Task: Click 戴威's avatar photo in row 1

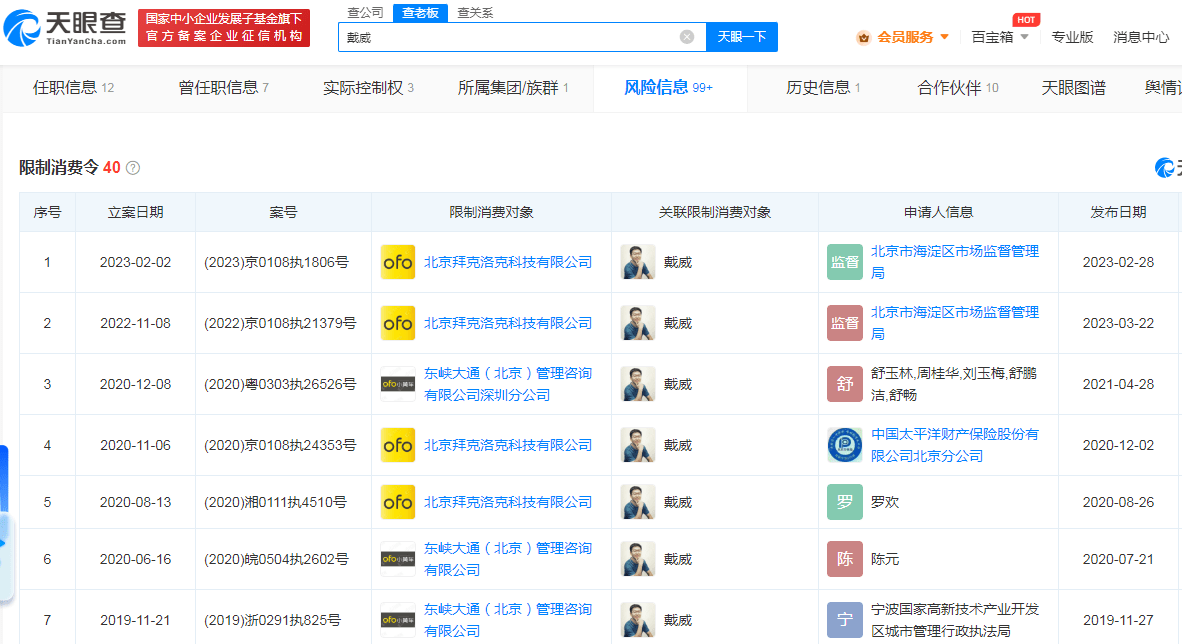Action: 638,262
